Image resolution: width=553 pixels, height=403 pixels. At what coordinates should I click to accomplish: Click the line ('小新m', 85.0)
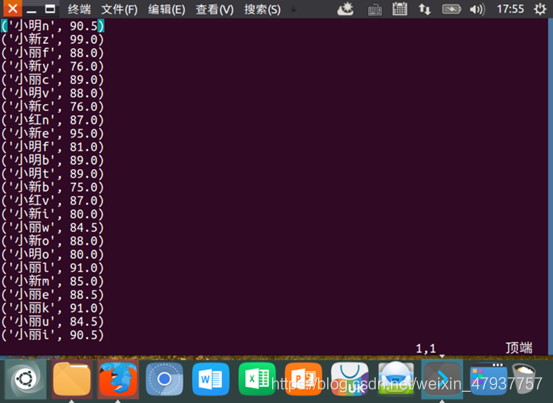(x=53, y=281)
